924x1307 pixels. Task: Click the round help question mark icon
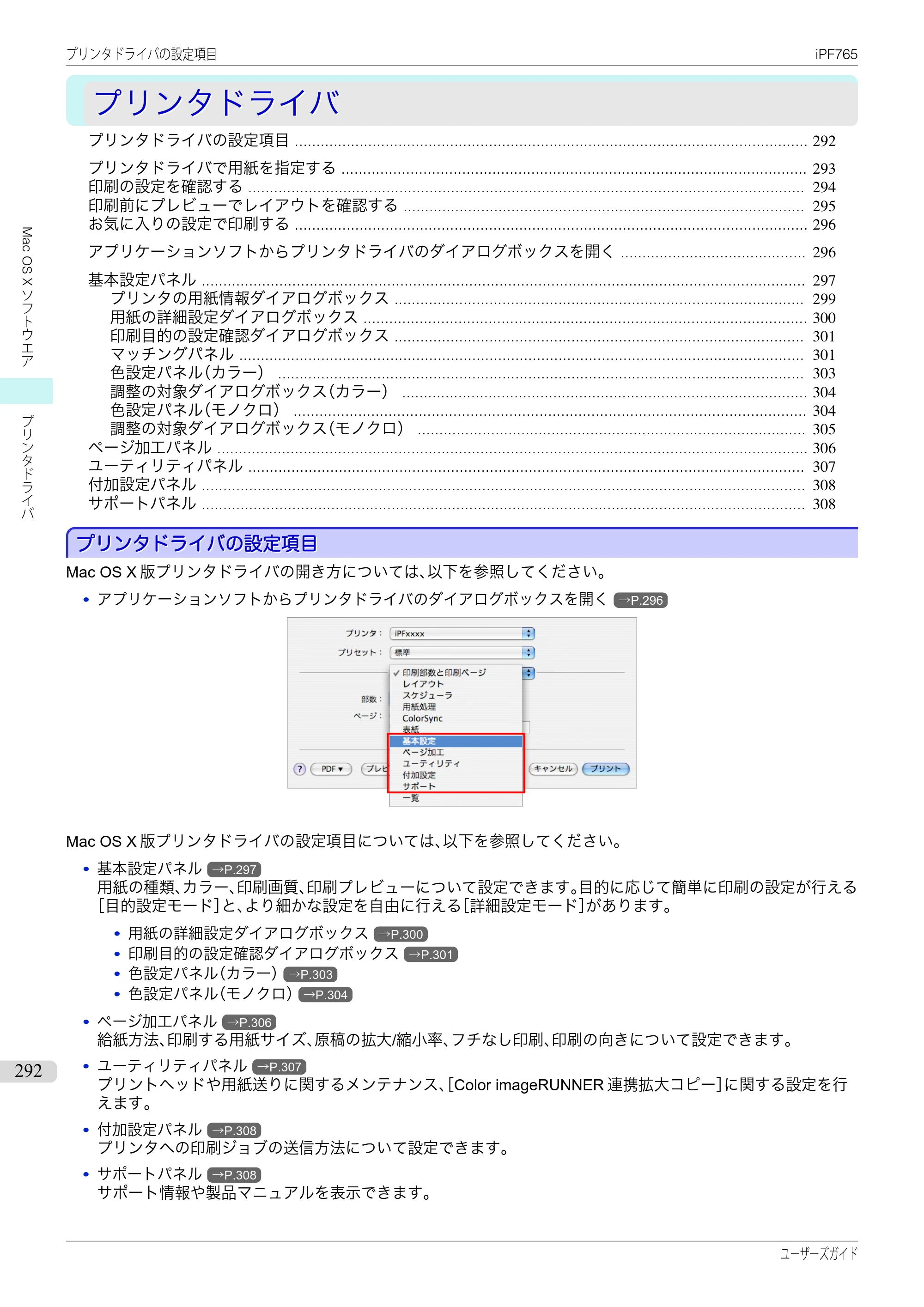[299, 769]
